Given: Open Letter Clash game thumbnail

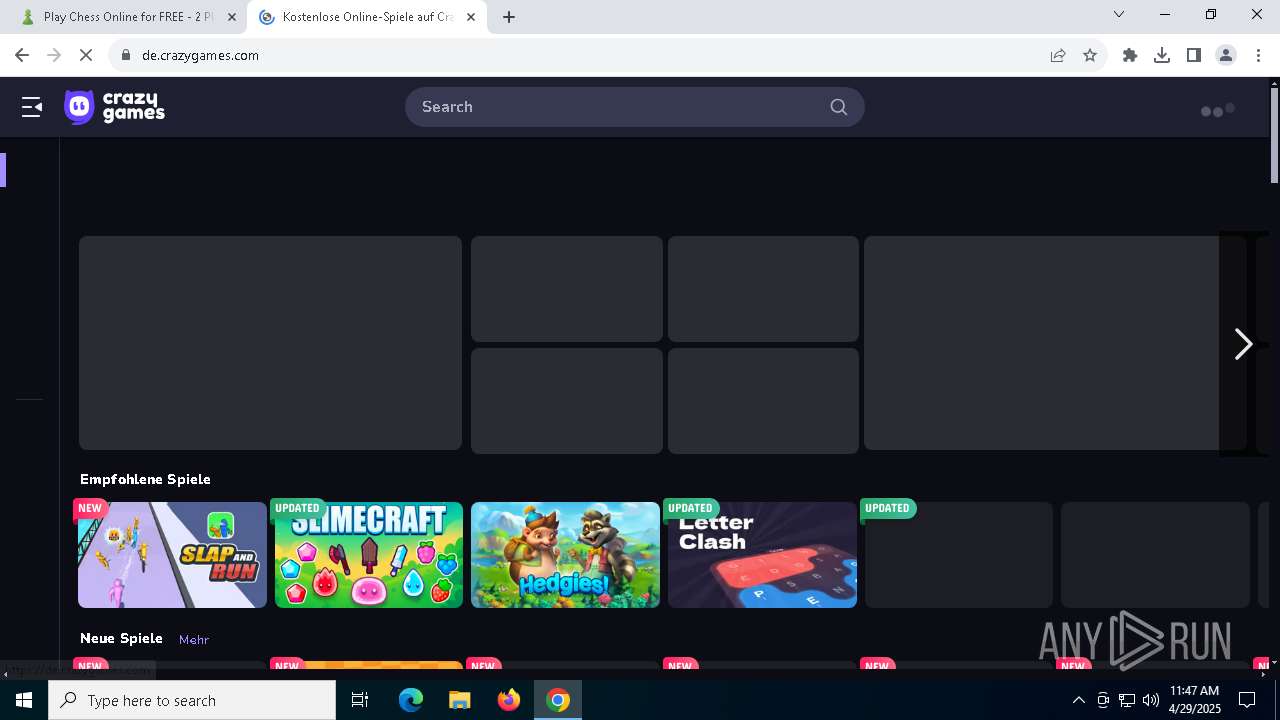Looking at the screenshot, I should [762, 555].
